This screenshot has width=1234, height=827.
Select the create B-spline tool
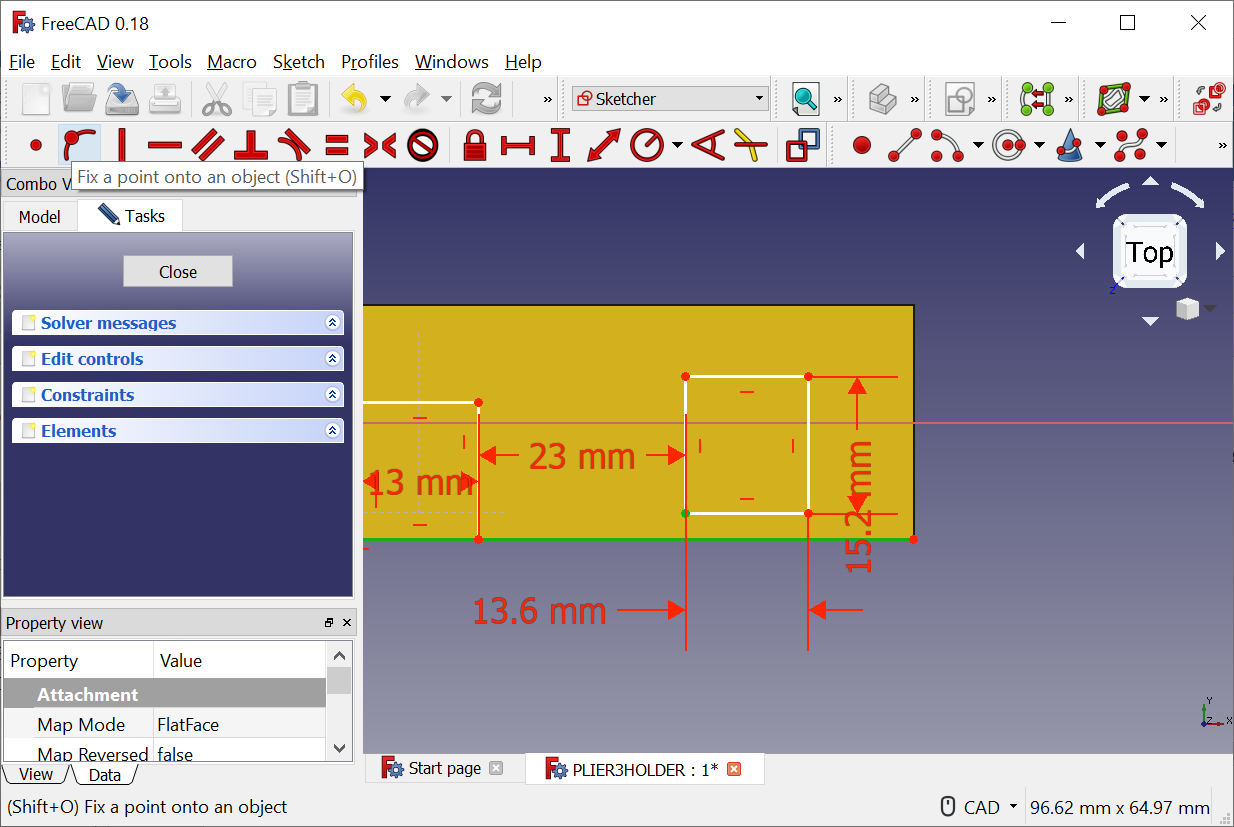click(1131, 146)
